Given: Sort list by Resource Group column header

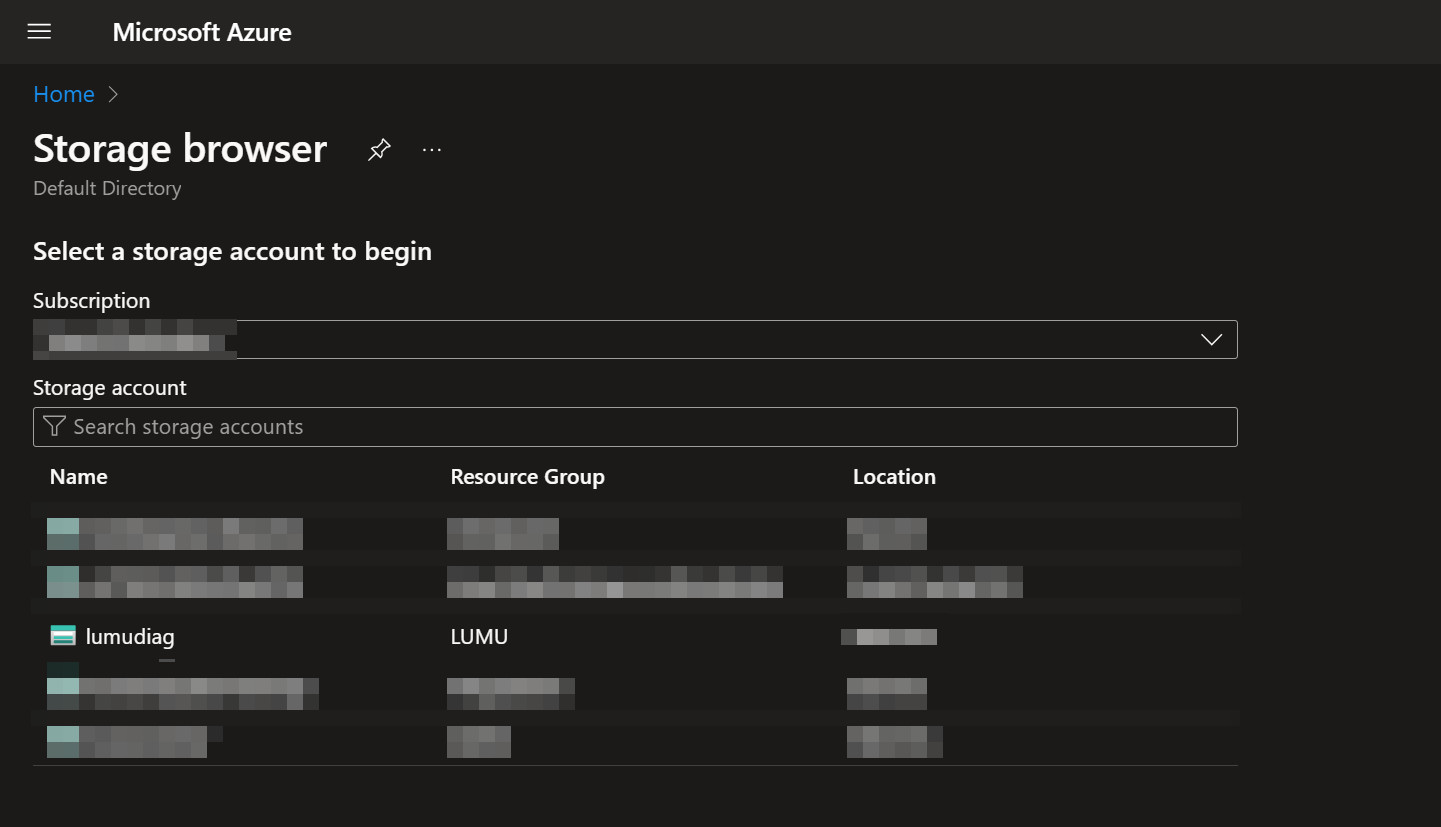Looking at the screenshot, I should click(527, 477).
